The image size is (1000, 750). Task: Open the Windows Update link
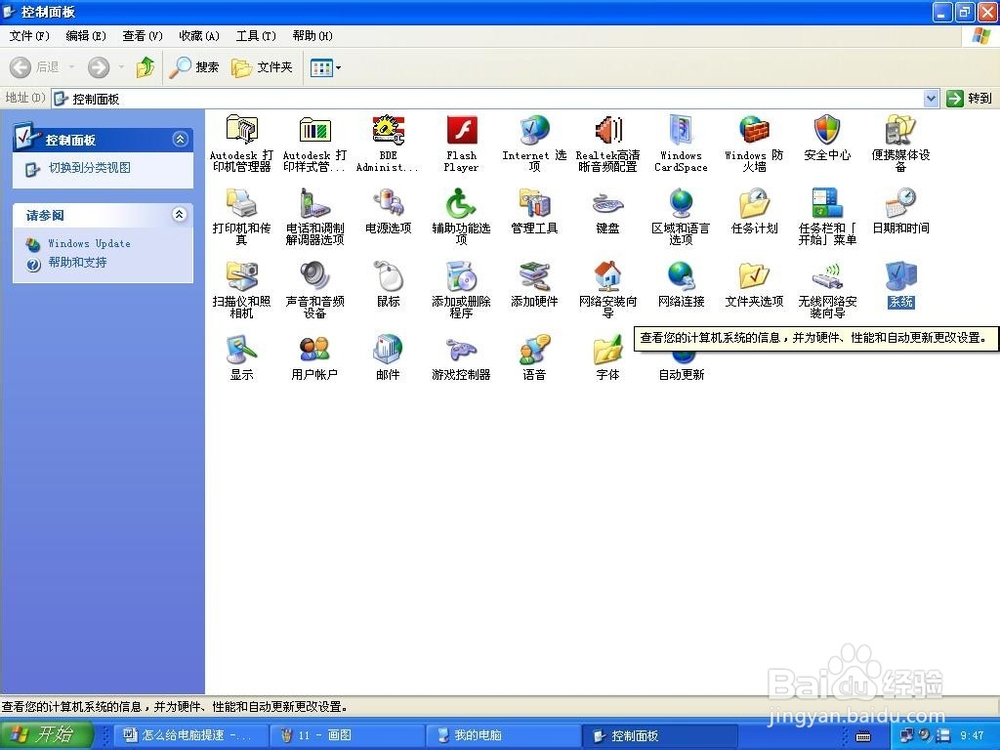(89, 243)
